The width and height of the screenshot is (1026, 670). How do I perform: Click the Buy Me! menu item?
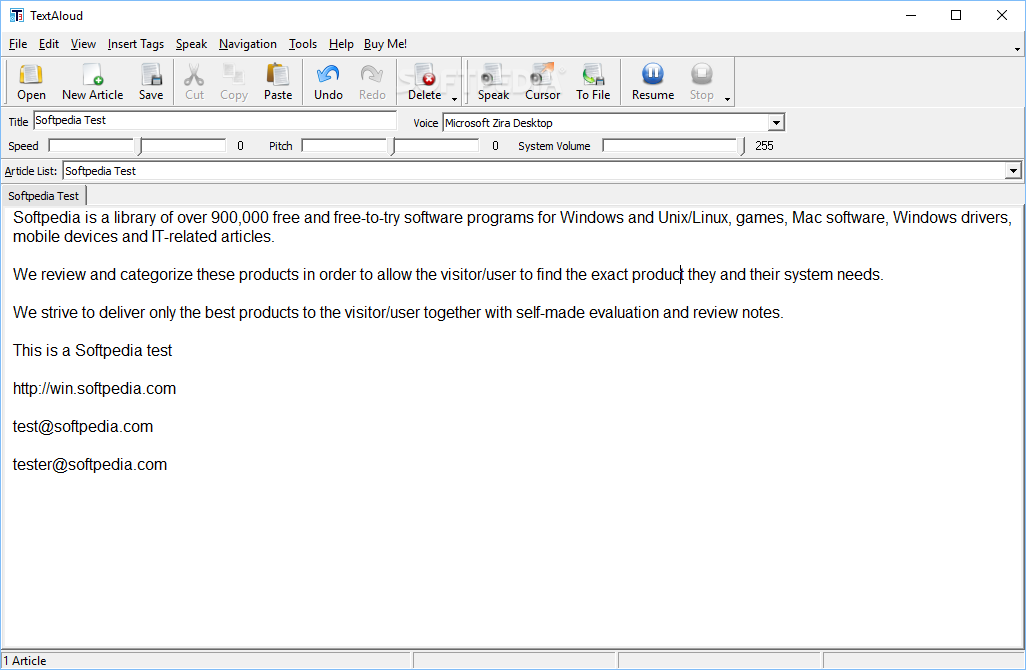[x=385, y=44]
